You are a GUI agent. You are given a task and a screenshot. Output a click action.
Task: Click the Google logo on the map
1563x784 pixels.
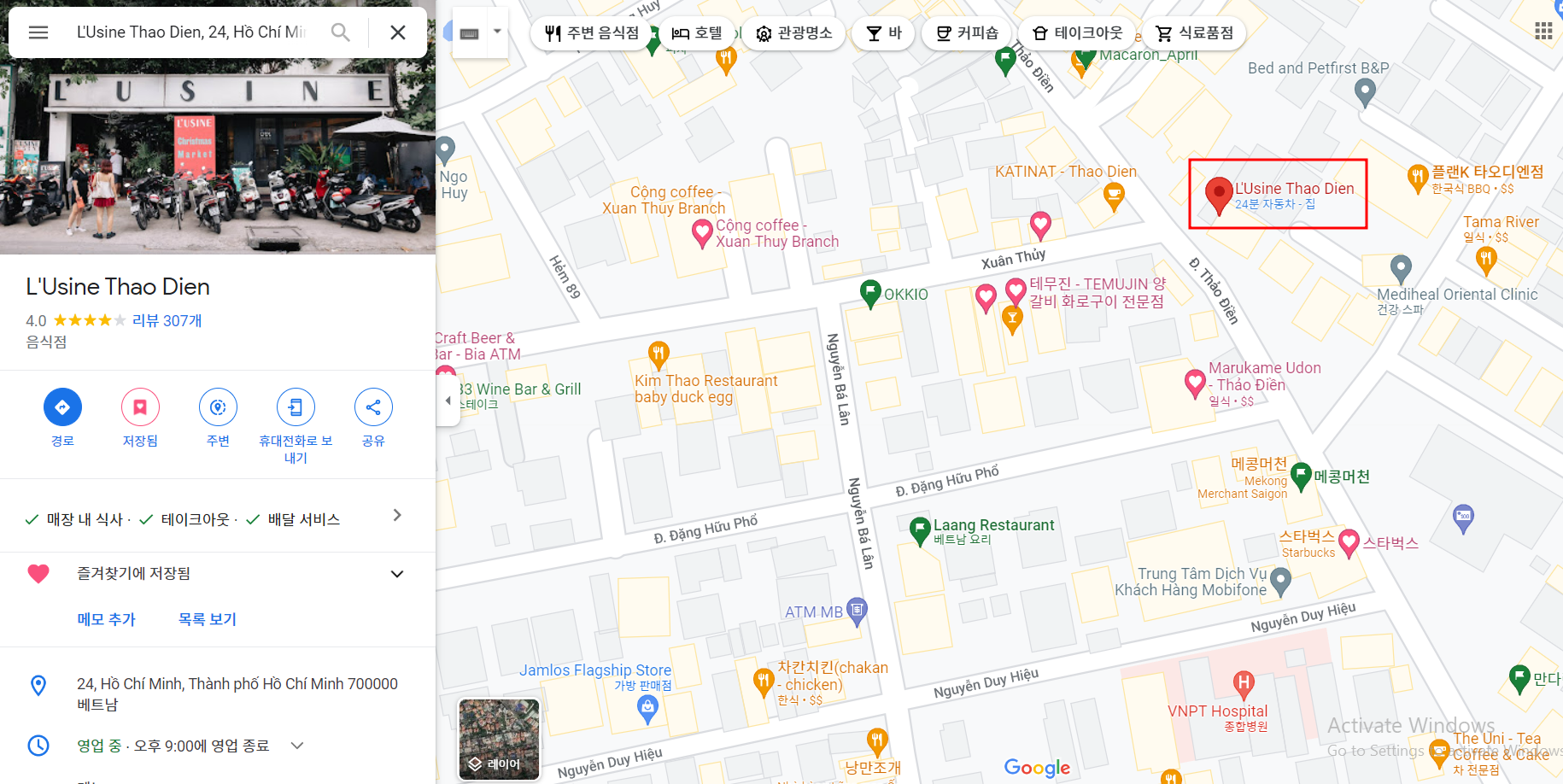click(x=1037, y=767)
